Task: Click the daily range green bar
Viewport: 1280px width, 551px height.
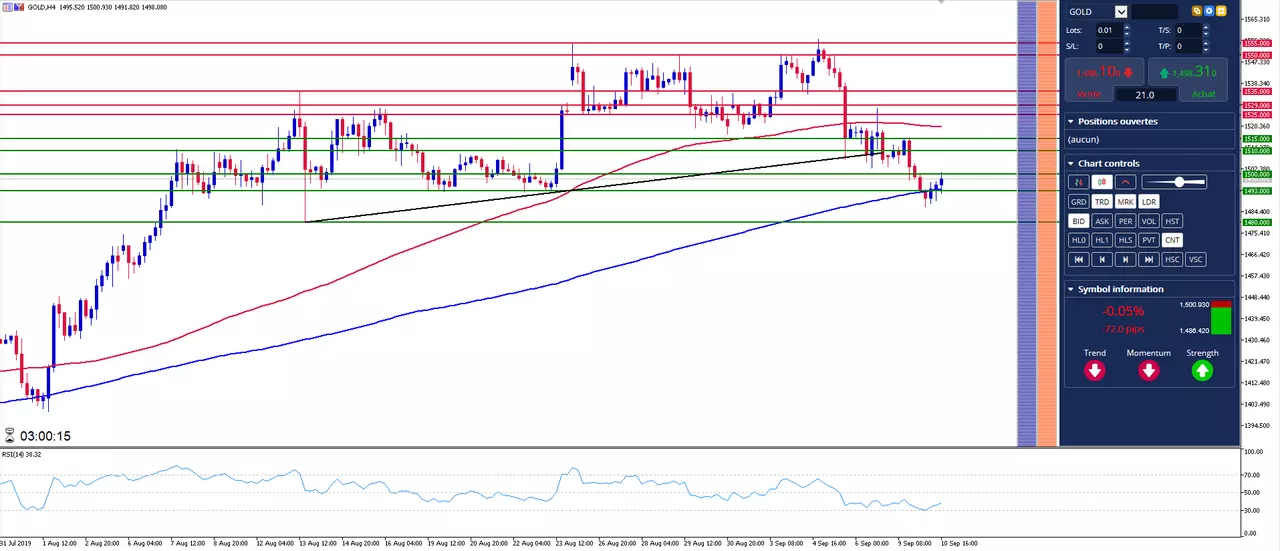Action: click(1221, 321)
